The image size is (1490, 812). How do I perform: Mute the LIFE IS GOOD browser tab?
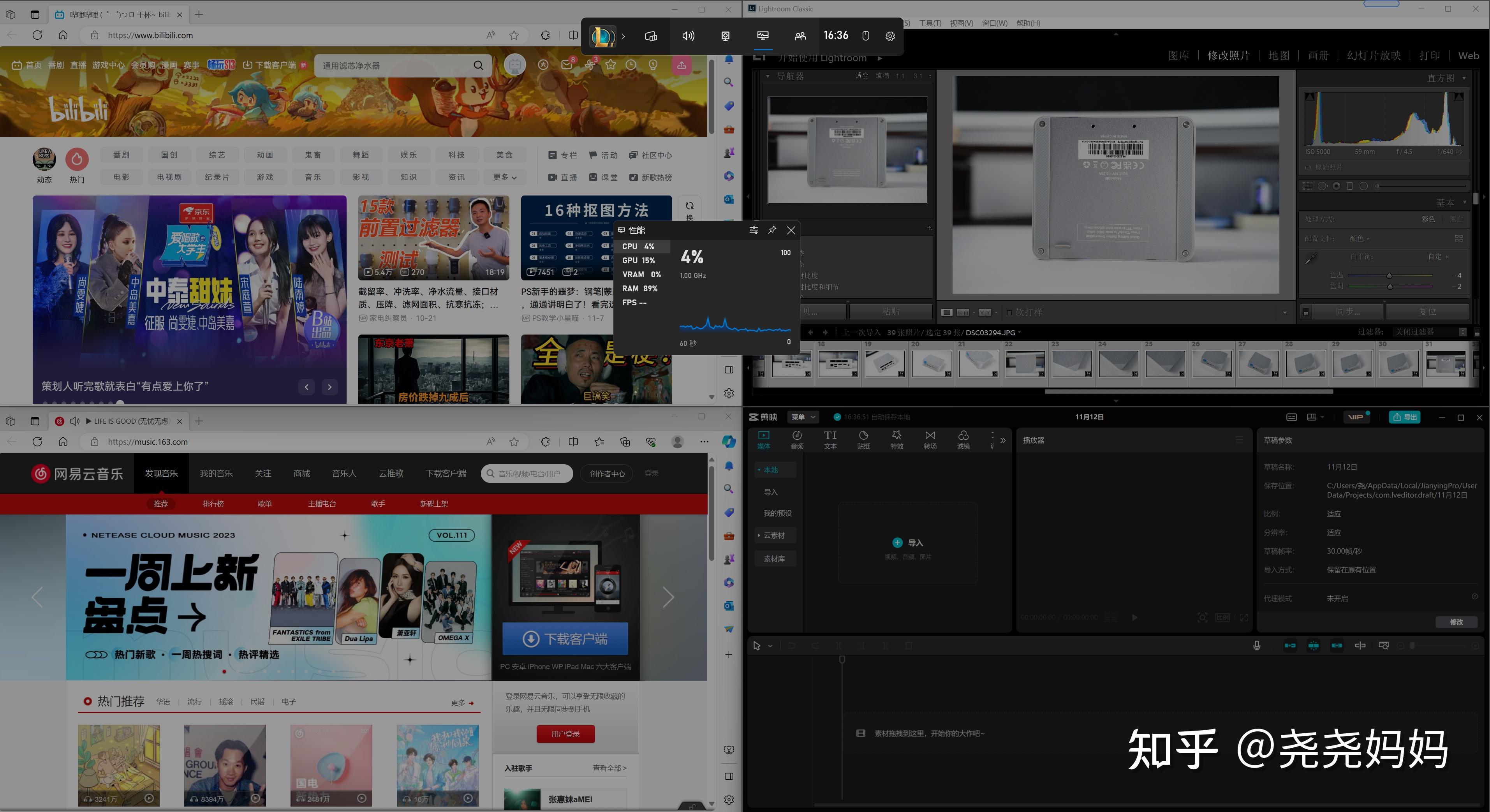[x=75, y=421]
